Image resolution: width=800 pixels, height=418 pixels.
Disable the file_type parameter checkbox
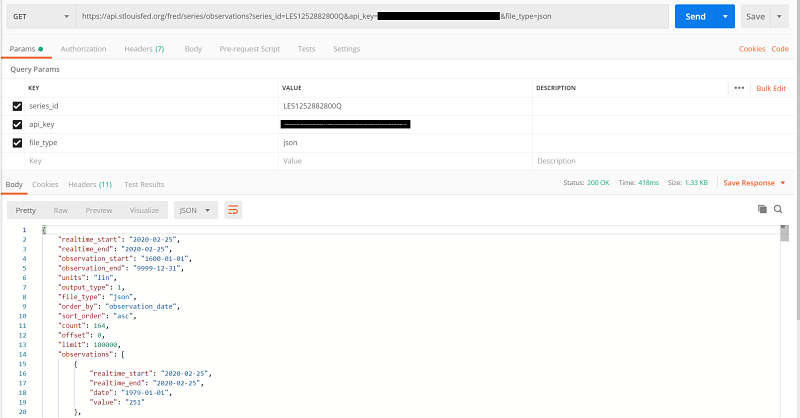pos(17,142)
